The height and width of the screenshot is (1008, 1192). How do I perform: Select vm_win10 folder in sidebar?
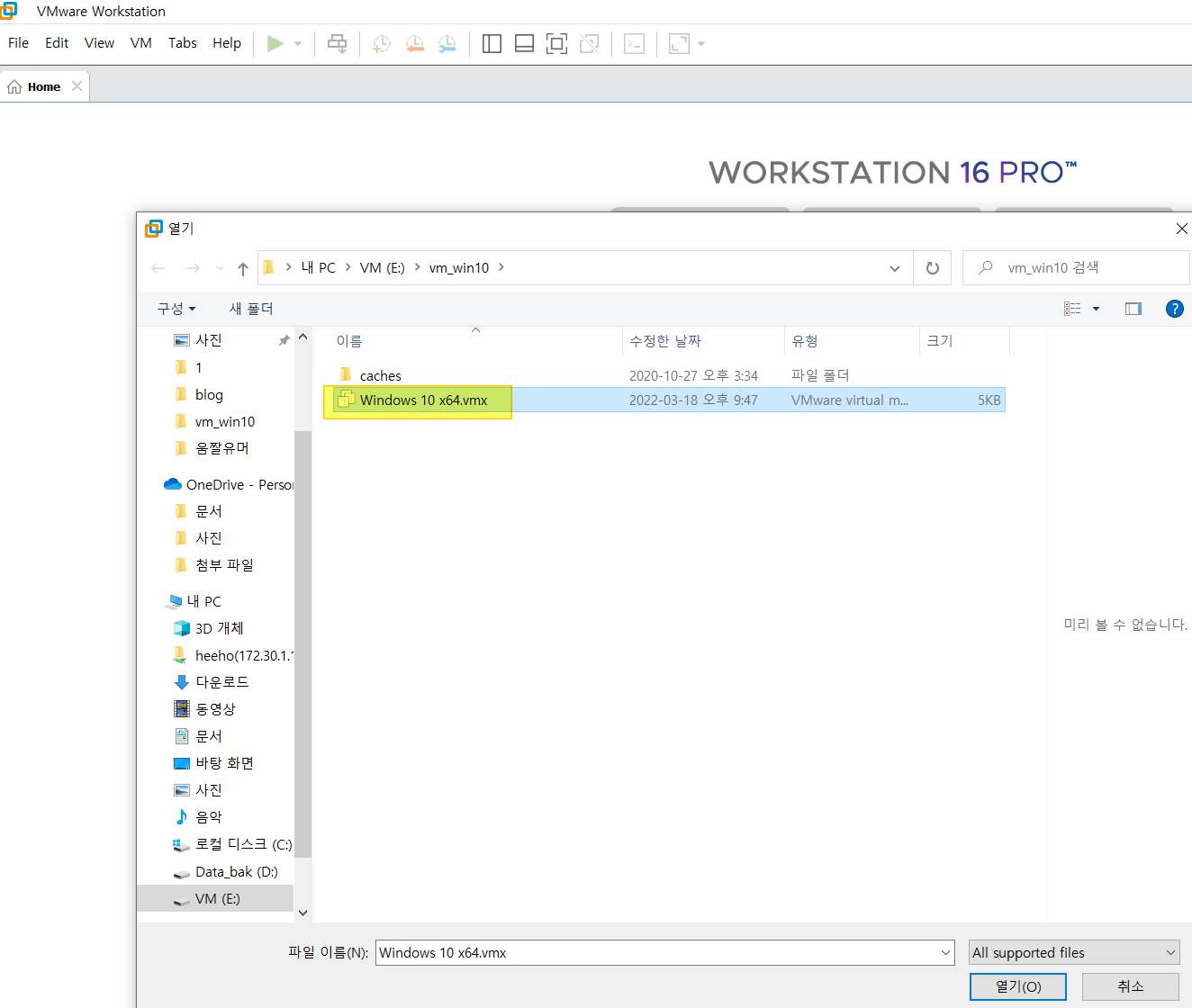[x=224, y=421]
